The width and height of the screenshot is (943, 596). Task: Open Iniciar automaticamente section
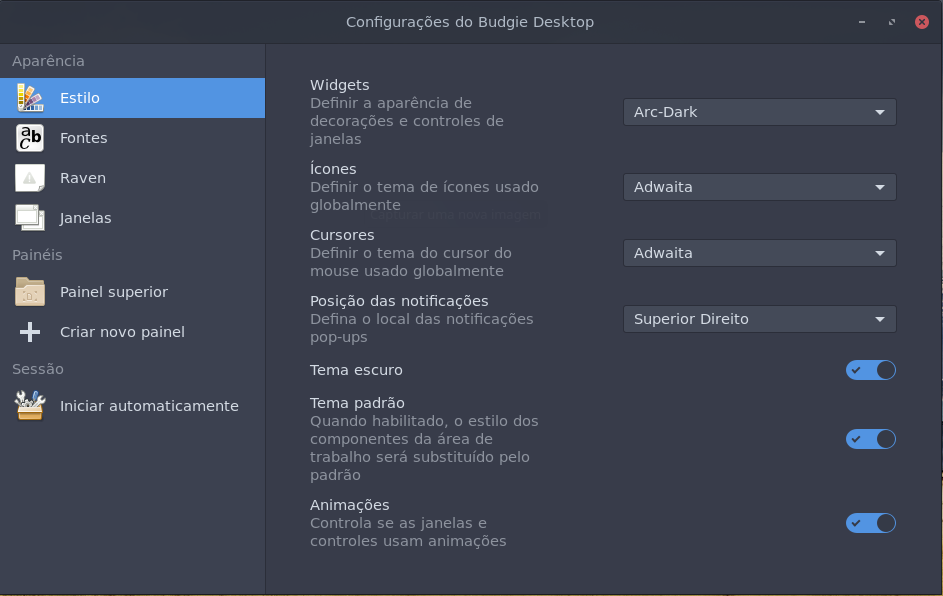pos(132,406)
